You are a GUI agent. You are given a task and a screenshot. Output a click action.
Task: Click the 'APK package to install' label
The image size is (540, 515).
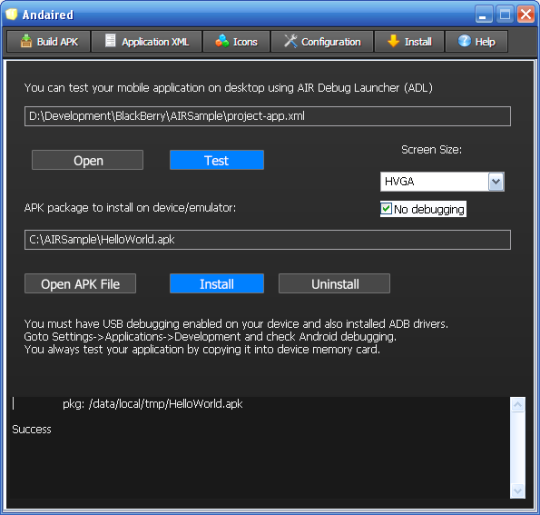tap(130, 208)
